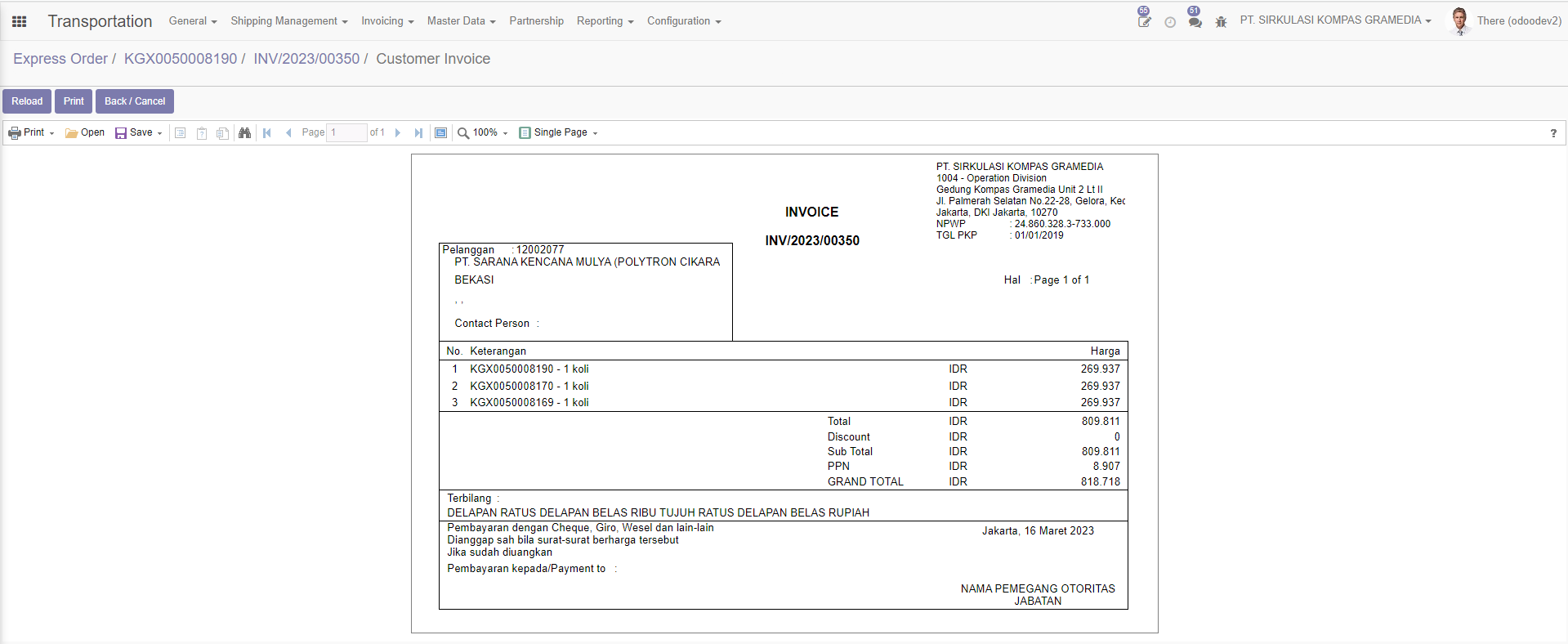Click the Transportation app title
Image resolution: width=1568 pixels, height=644 pixels.
[100, 21]
